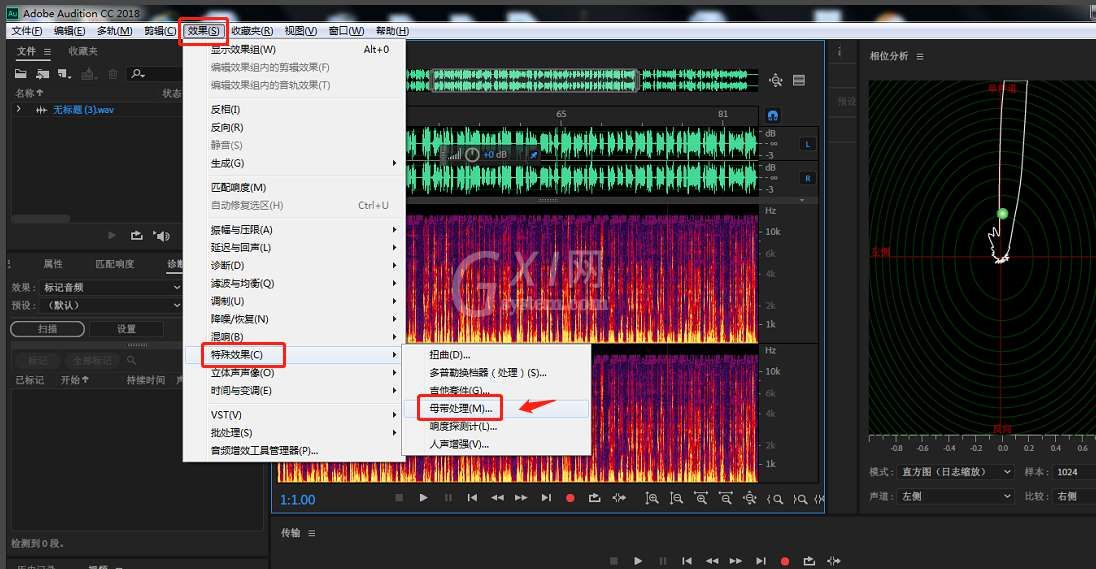Click the overview display list icon

coord(799,80)
